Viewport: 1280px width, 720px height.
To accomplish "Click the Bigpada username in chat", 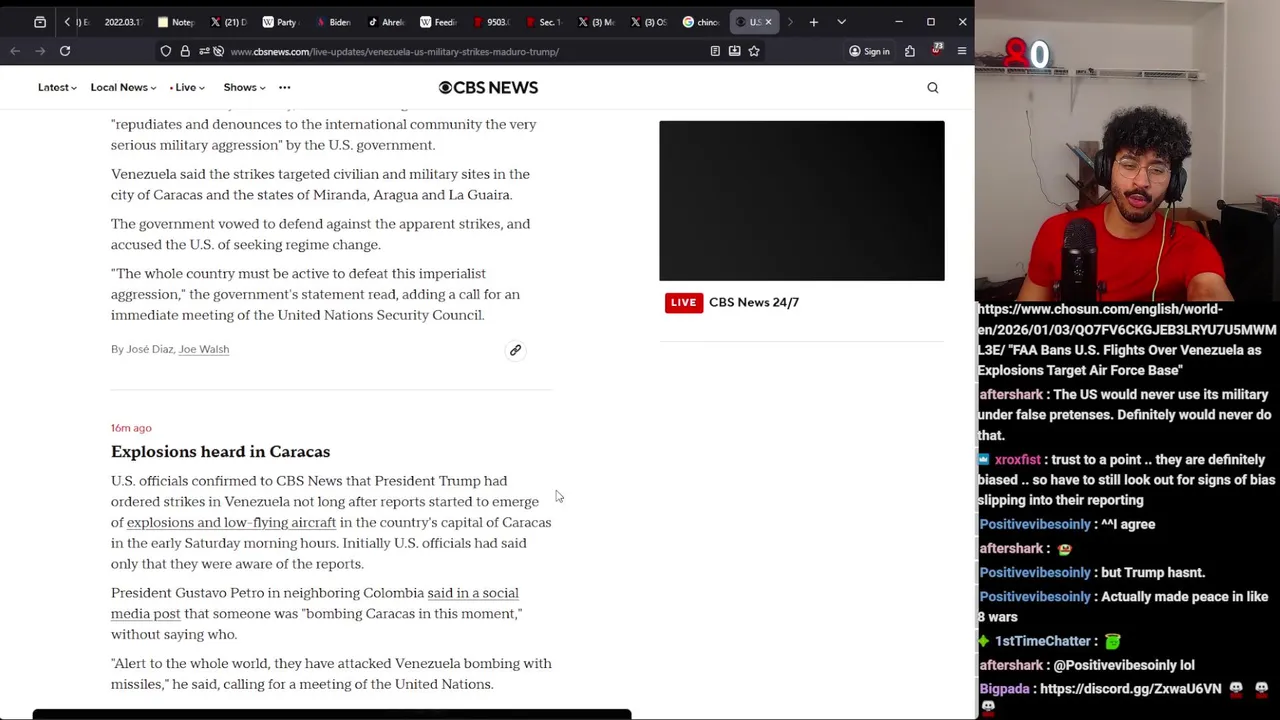I will tap(1004, 689).
